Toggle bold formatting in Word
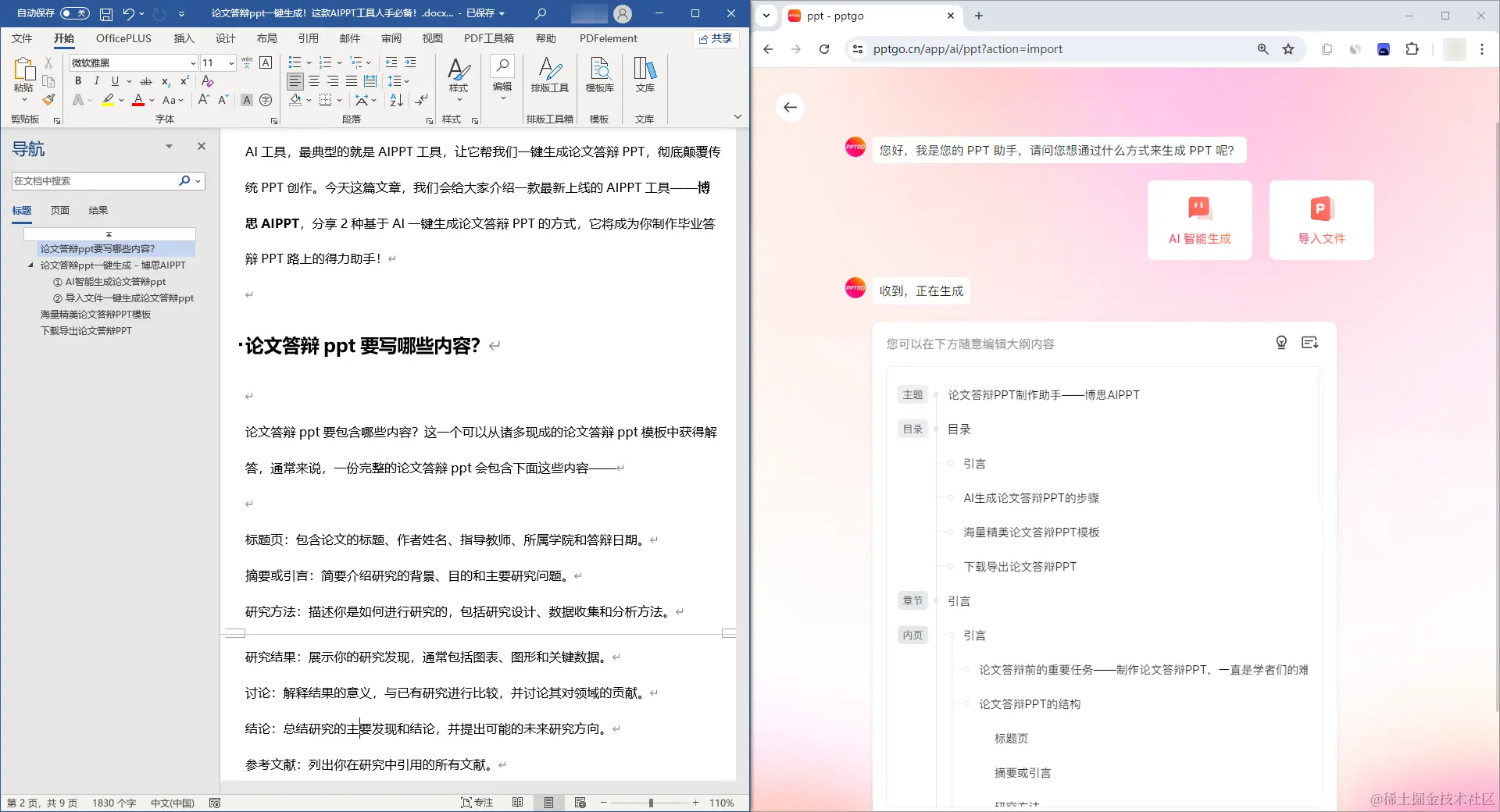1500x812 pixels. coord(77,81)
